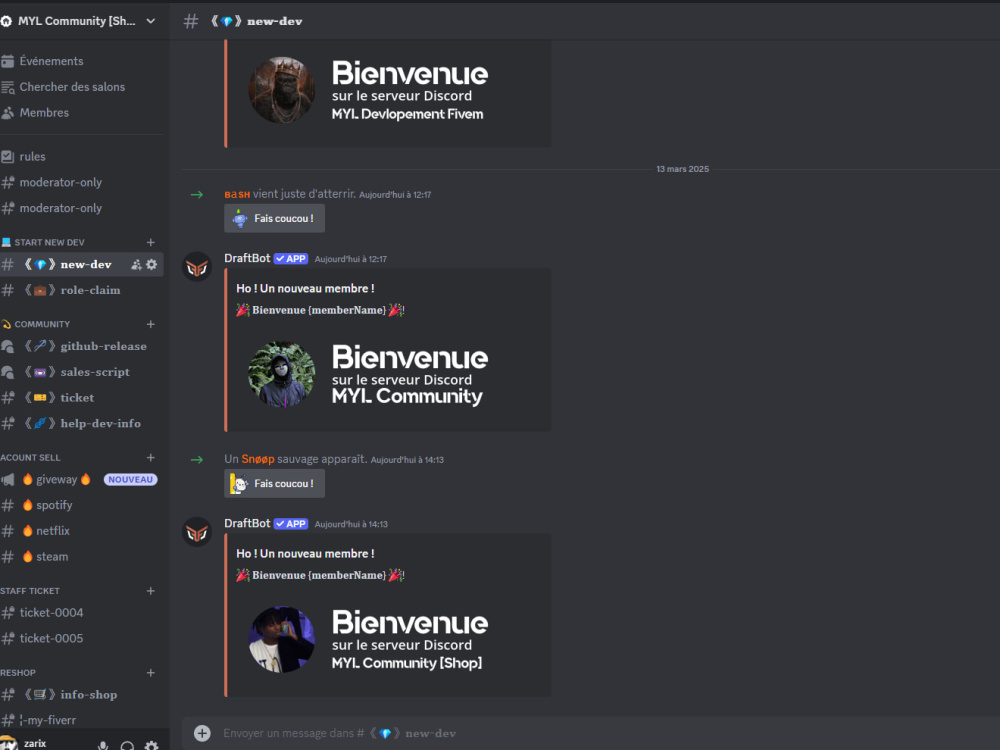Screen dimensions: 1000x750
Task: Open the github-release forum channel
Action: pyautogui.click(x=82, y=346)
